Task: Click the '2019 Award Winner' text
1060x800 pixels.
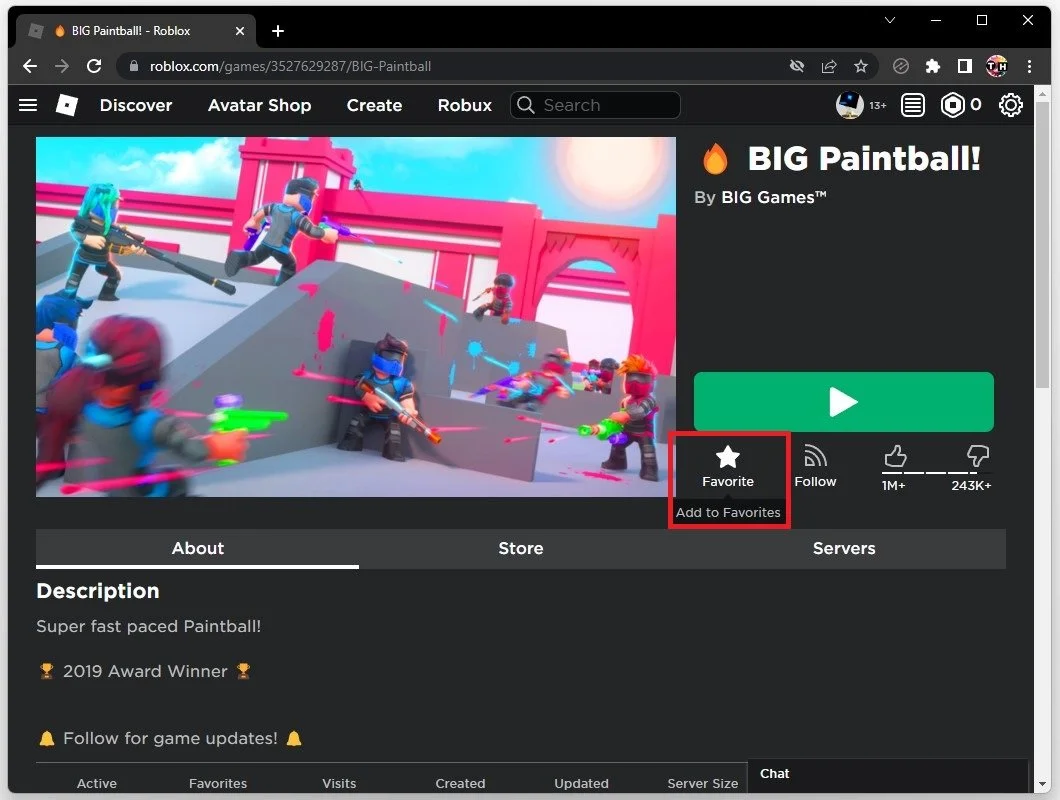Action: [x=145, y=672]
